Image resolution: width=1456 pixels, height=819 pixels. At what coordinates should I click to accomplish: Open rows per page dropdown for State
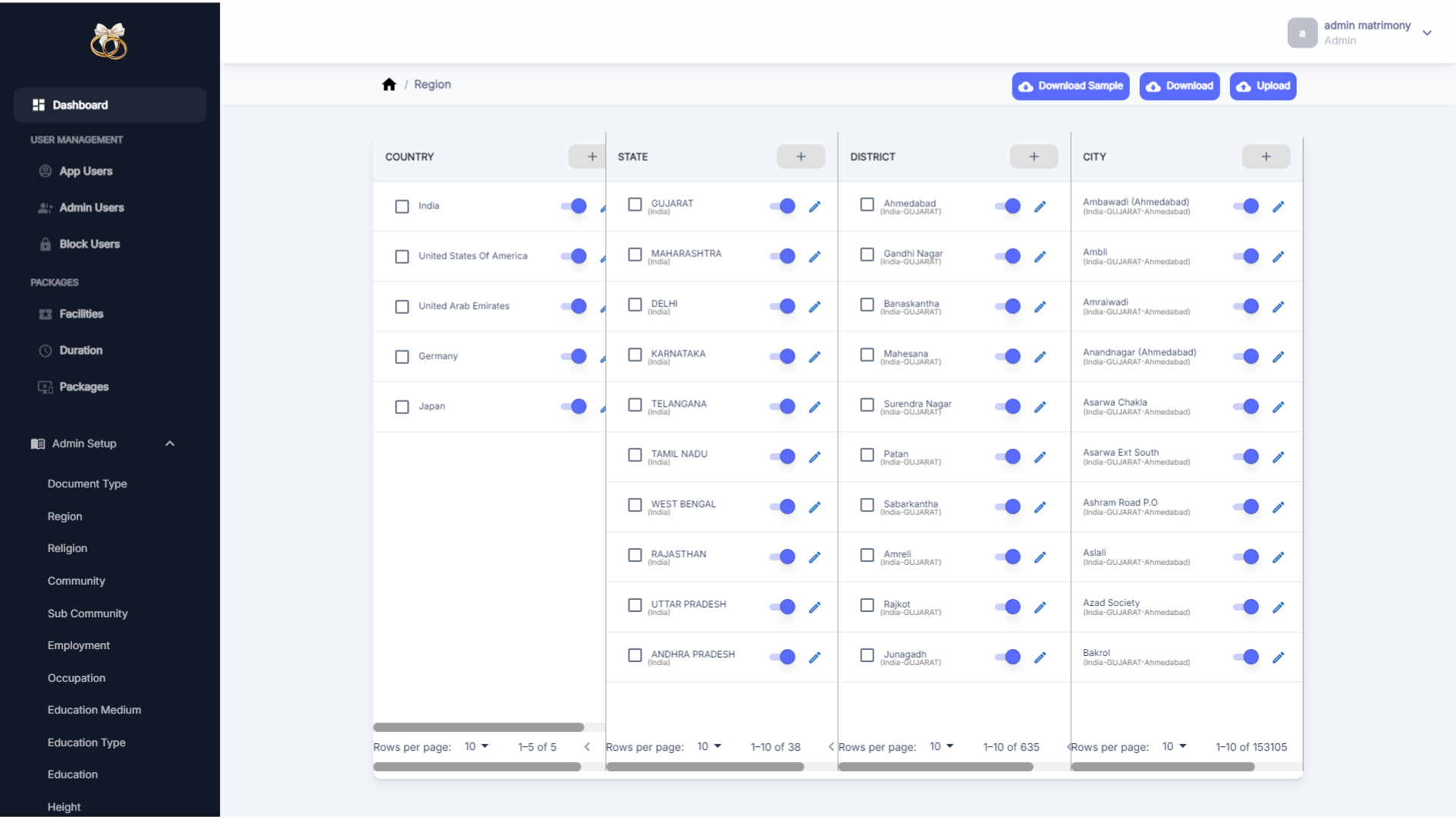tap(709, 747)
